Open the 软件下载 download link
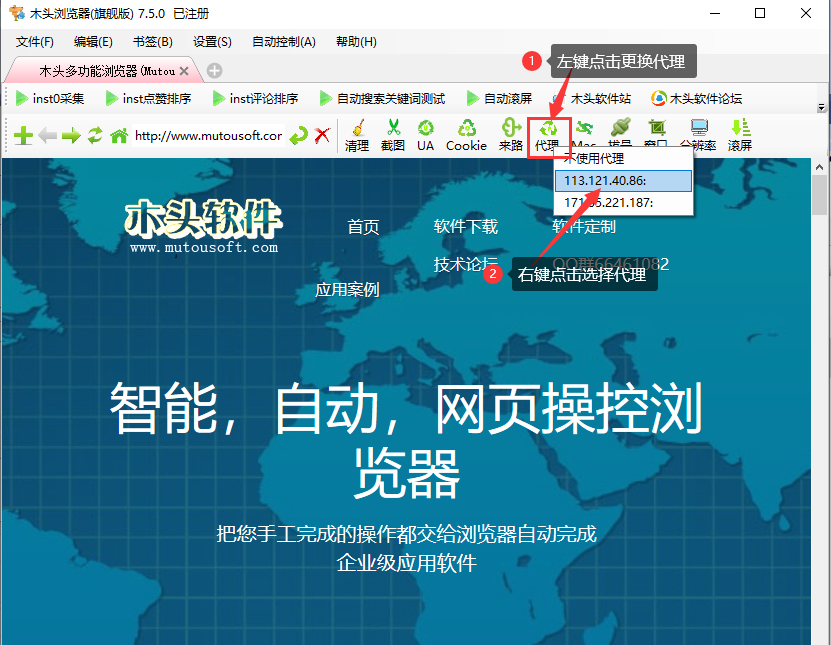The image size is (831, 645). point(466,227)
